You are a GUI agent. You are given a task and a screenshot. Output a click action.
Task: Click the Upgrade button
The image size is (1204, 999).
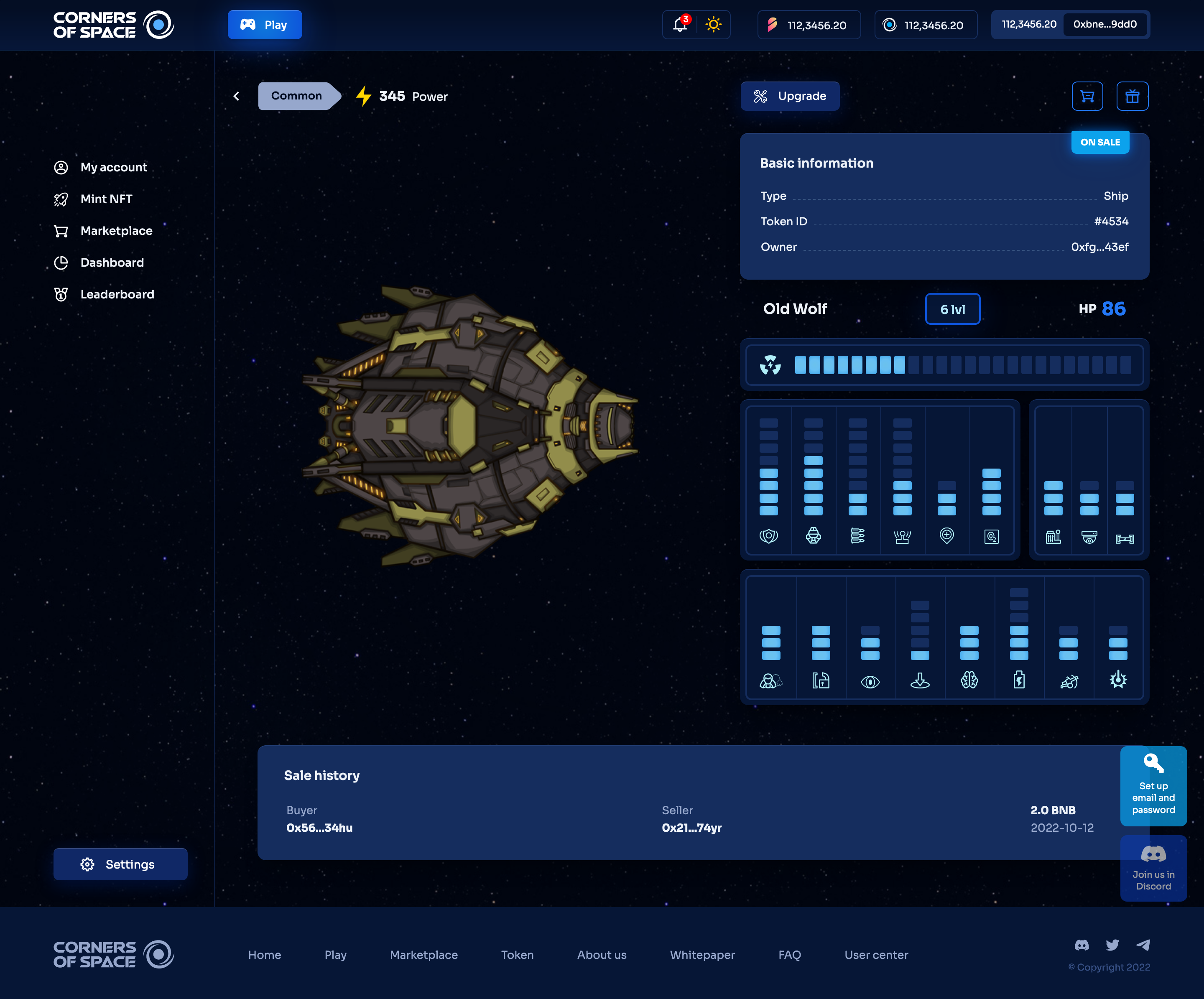pos(790,96)
